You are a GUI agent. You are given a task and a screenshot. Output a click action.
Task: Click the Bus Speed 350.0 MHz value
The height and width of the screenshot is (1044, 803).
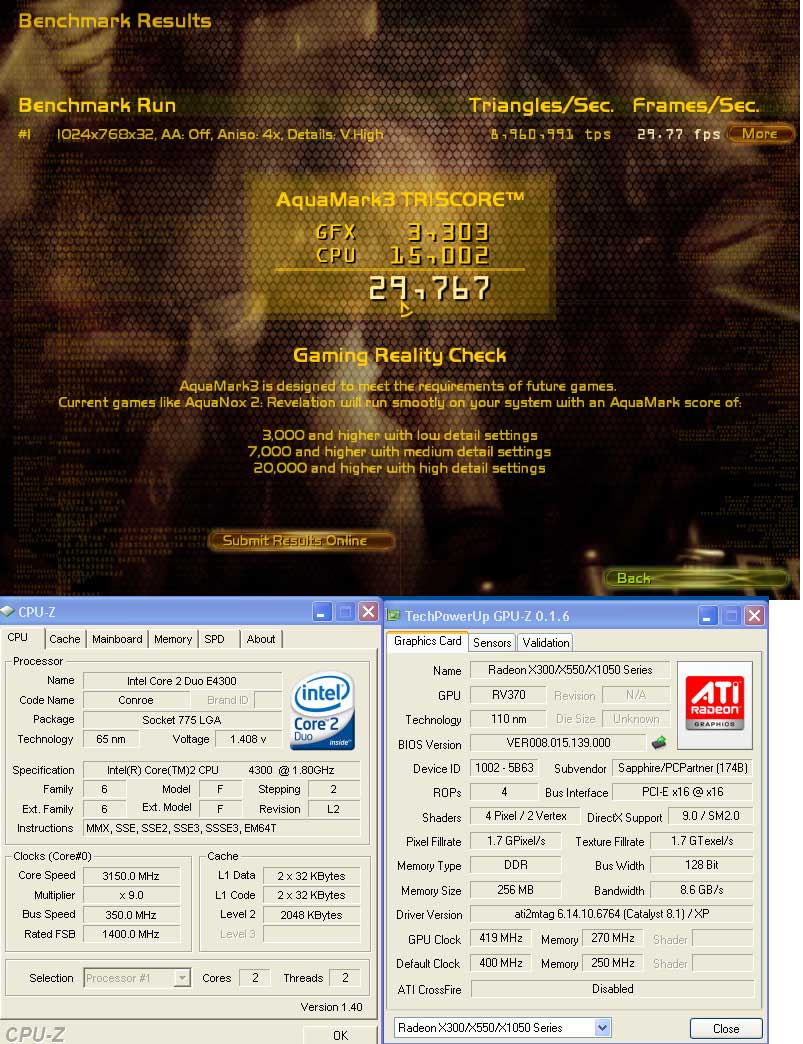pyautogui.click(x=131, y=915)
